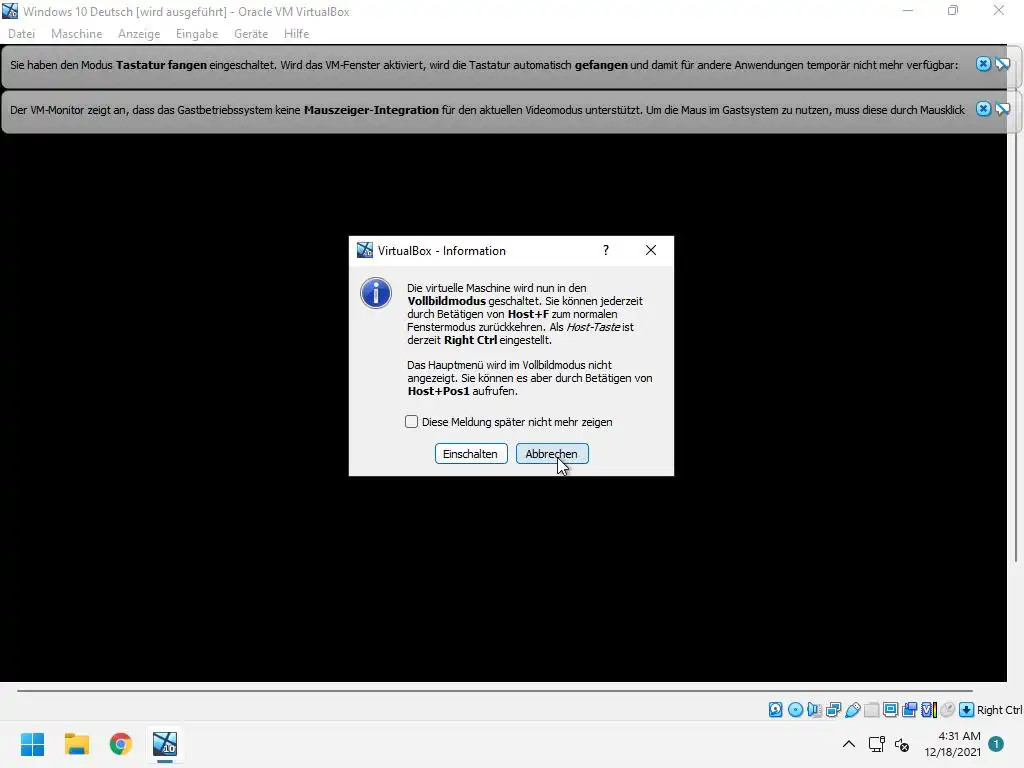Show hidden system tray icons
1024x768 pixels.
coord(848,744)
